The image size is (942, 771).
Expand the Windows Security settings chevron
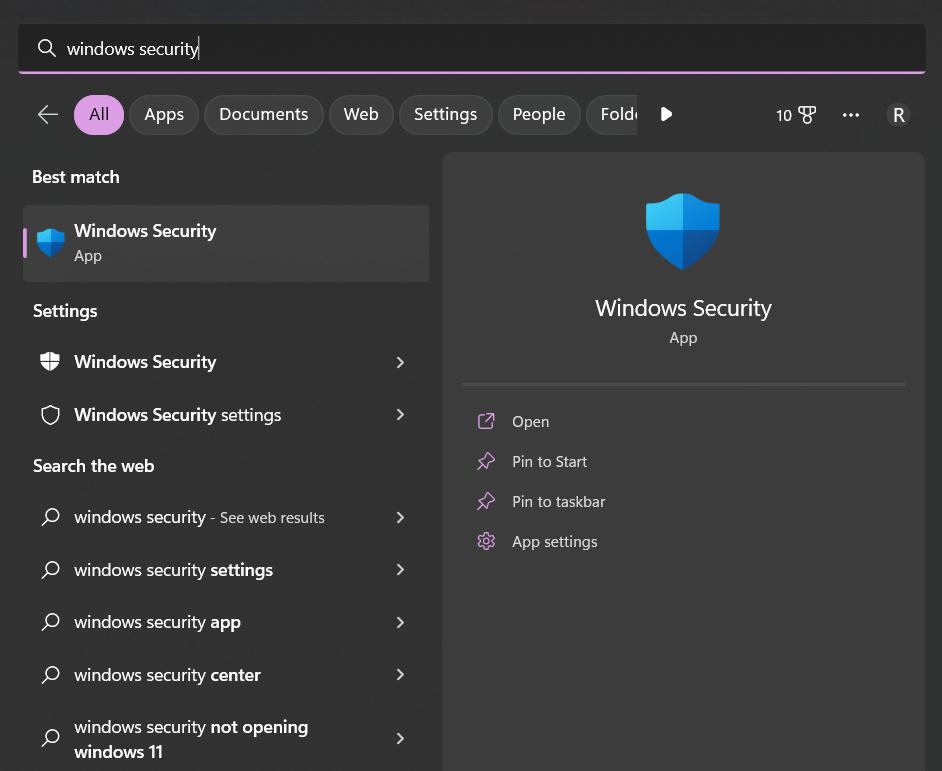pyautogui.click(x=400, y=415)
